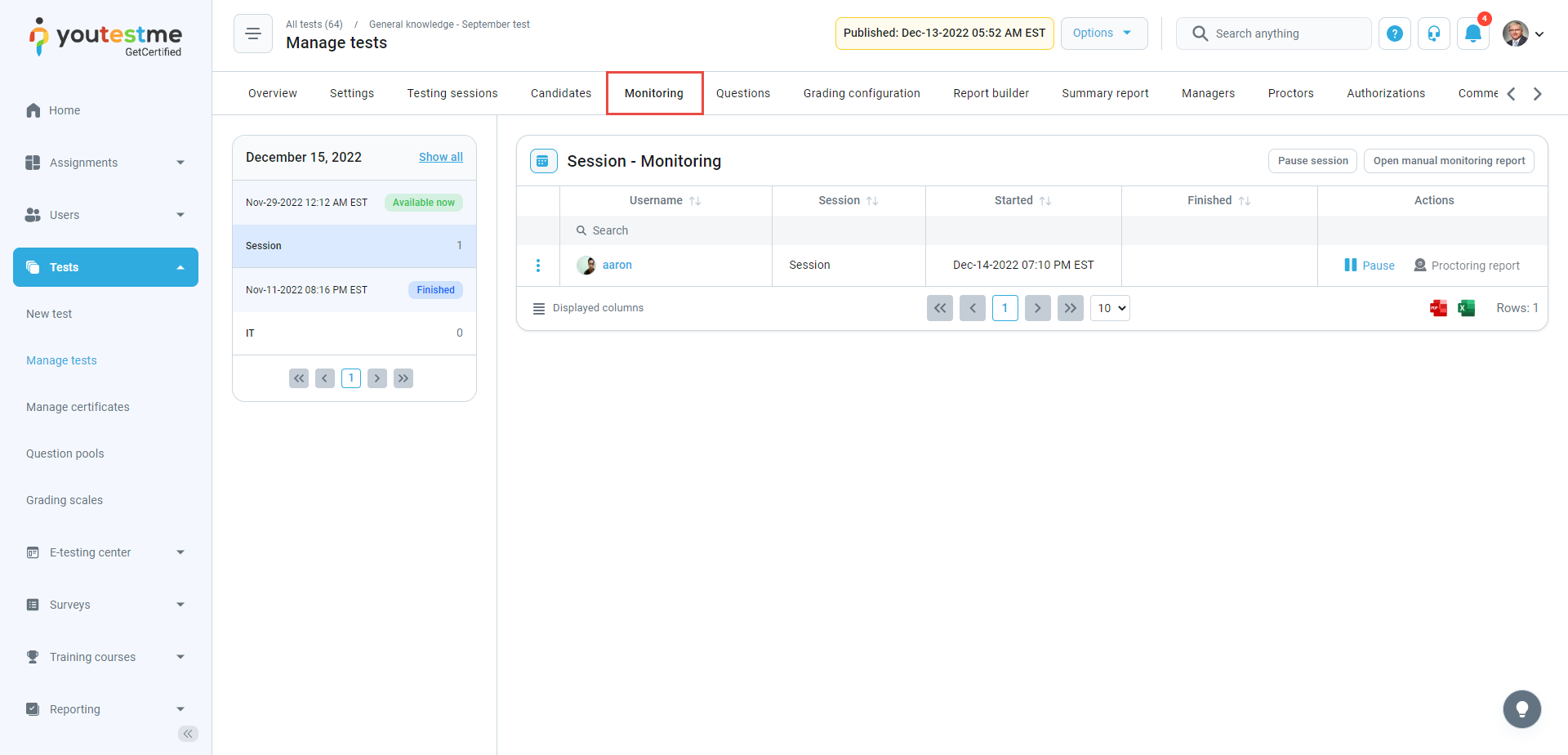Screen dimensions: 1568x755
Task: Sort the table by Started column
Action: tap(1045, 201)
